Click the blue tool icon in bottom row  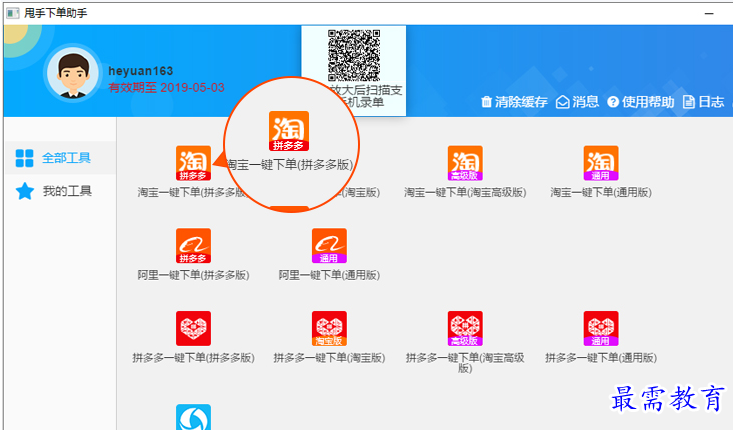coord(193,417)
